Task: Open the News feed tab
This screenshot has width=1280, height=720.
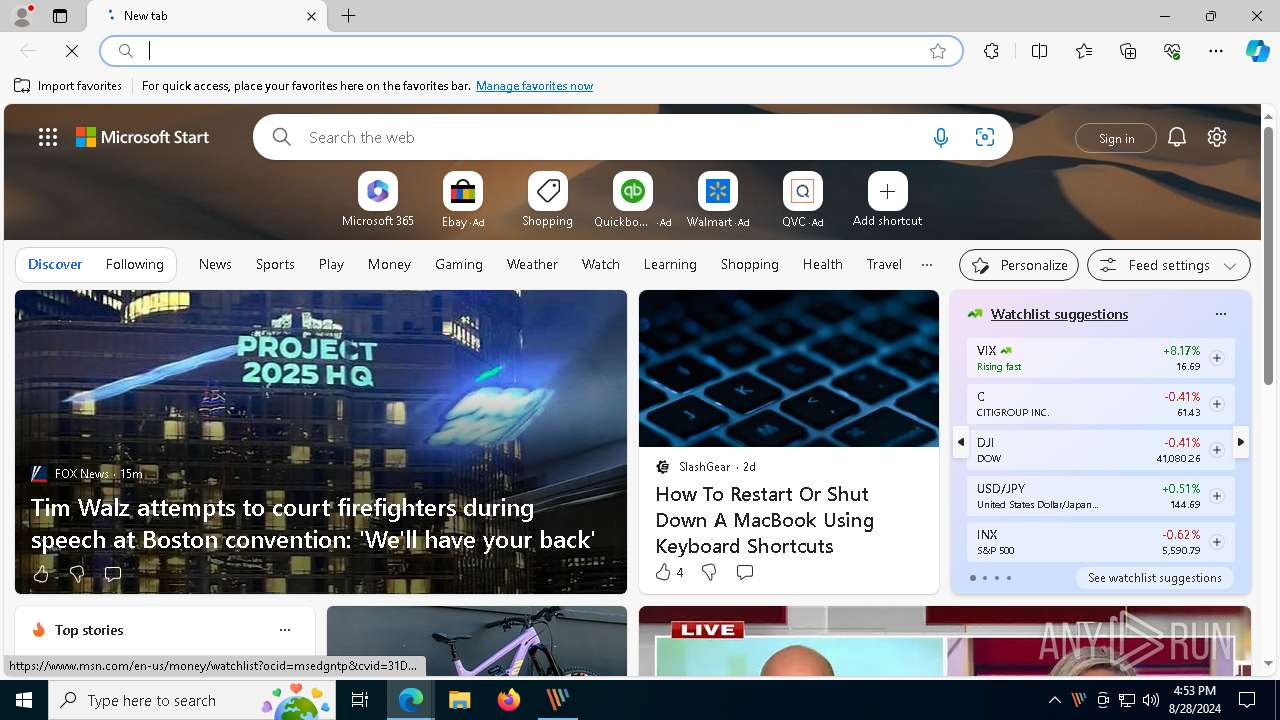Action: click(215, 264)
